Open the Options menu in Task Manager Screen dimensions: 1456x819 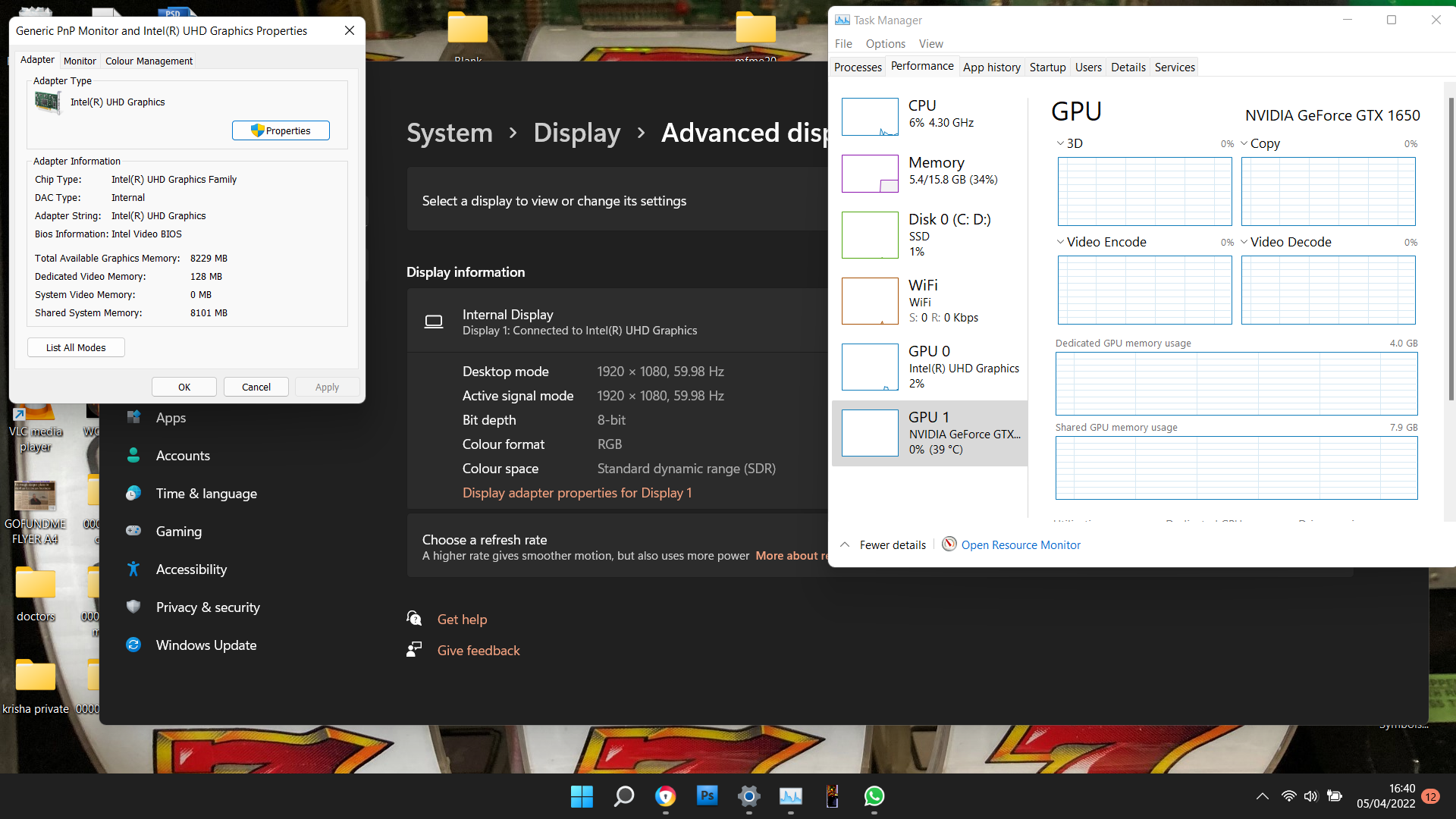pos(886,44)
